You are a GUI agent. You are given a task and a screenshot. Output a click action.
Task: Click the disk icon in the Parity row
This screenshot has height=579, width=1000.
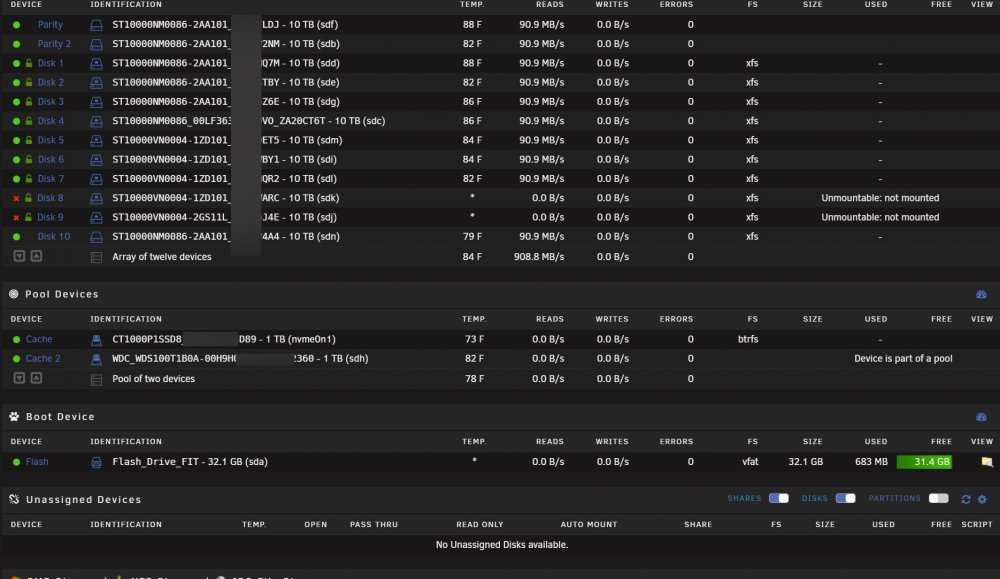(x=96, y=25)
